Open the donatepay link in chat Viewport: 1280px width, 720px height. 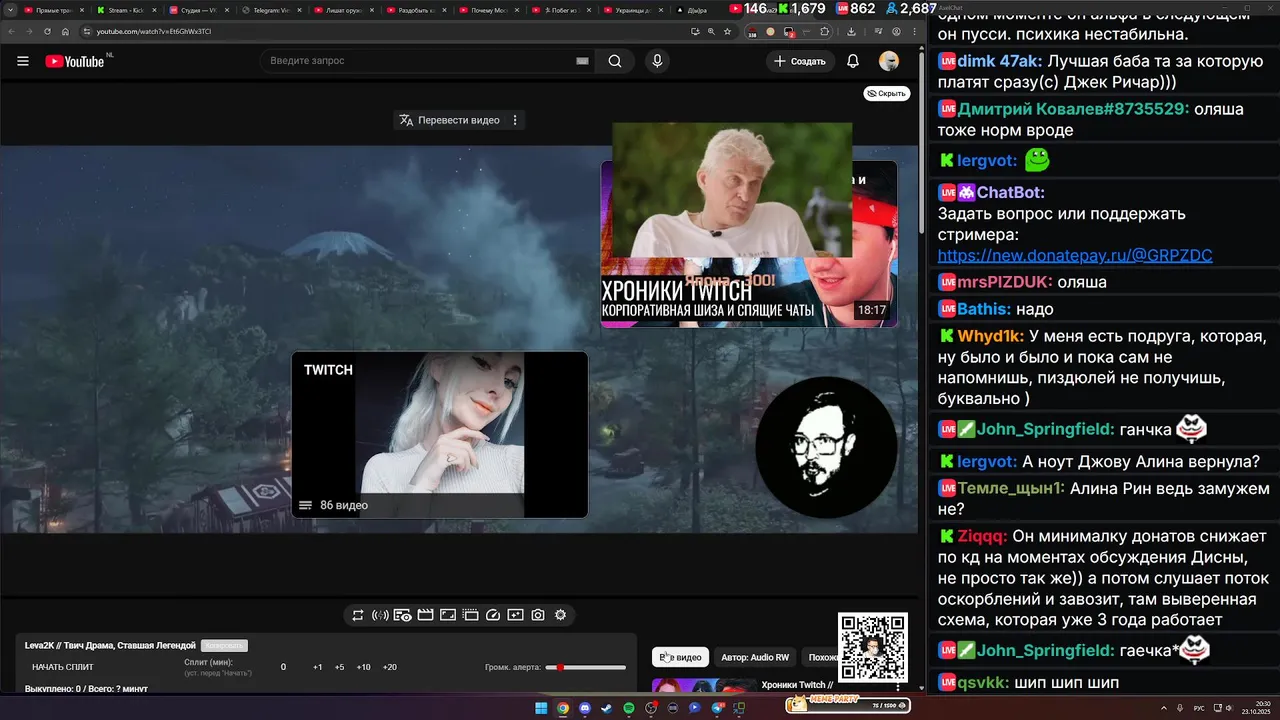[x=1075, y=256]
